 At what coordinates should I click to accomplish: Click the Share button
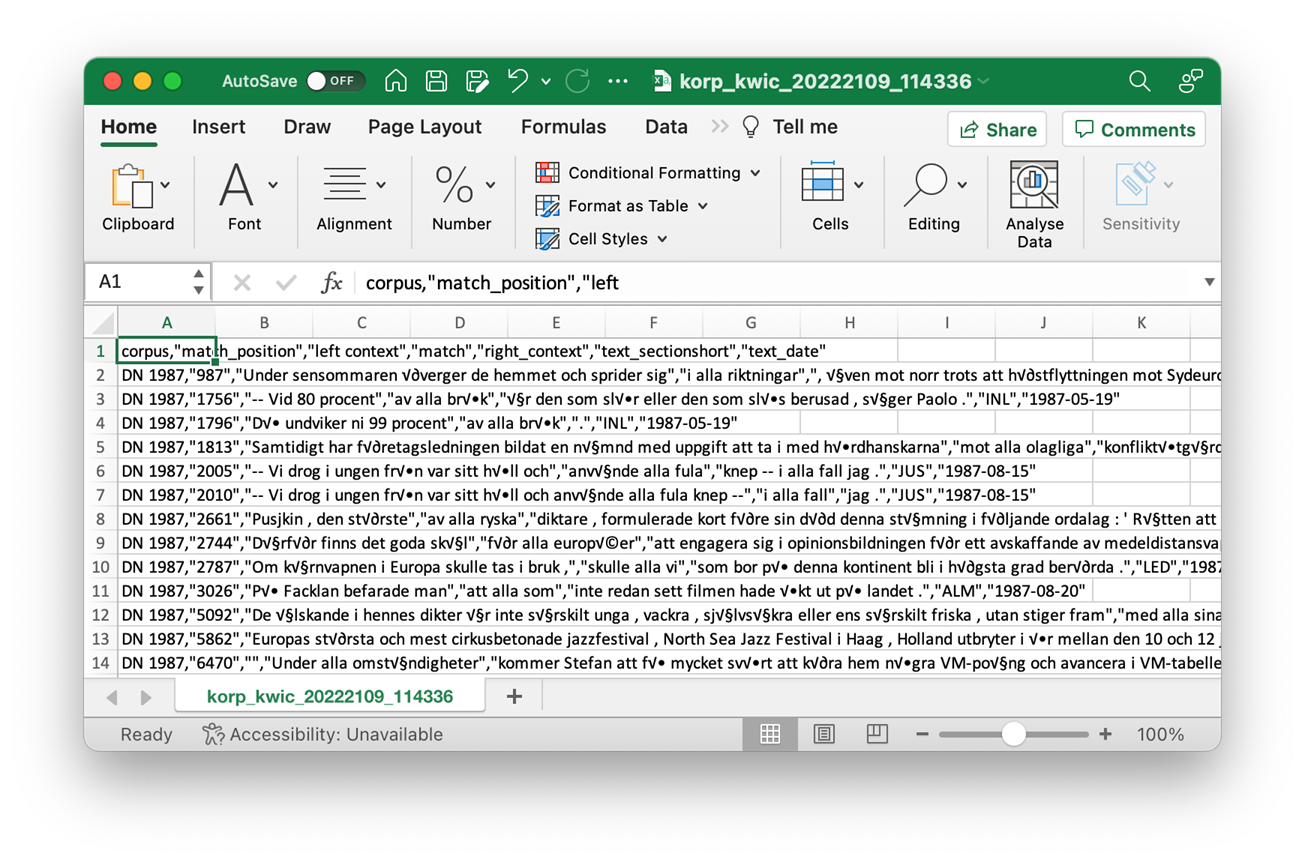(997, 129)
